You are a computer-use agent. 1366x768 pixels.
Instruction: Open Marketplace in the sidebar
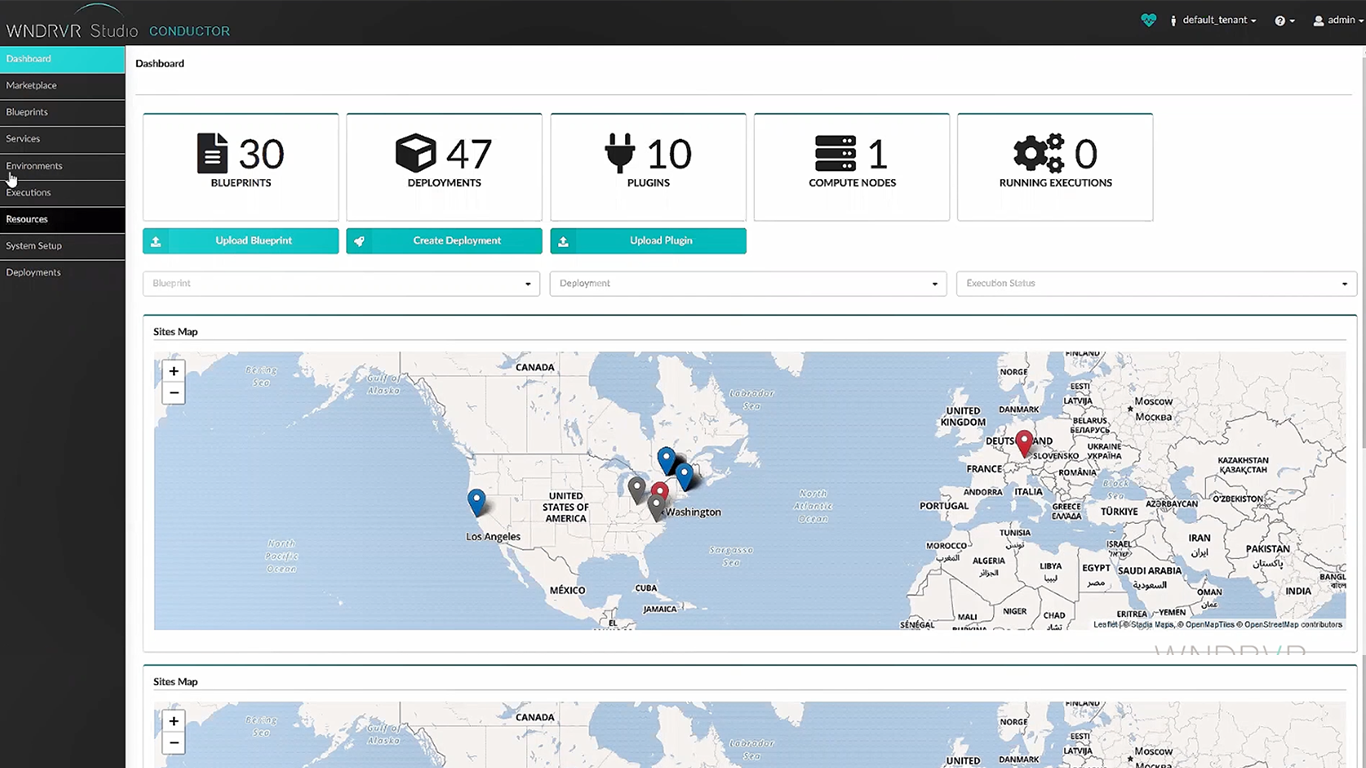click(x=62, y=86)
